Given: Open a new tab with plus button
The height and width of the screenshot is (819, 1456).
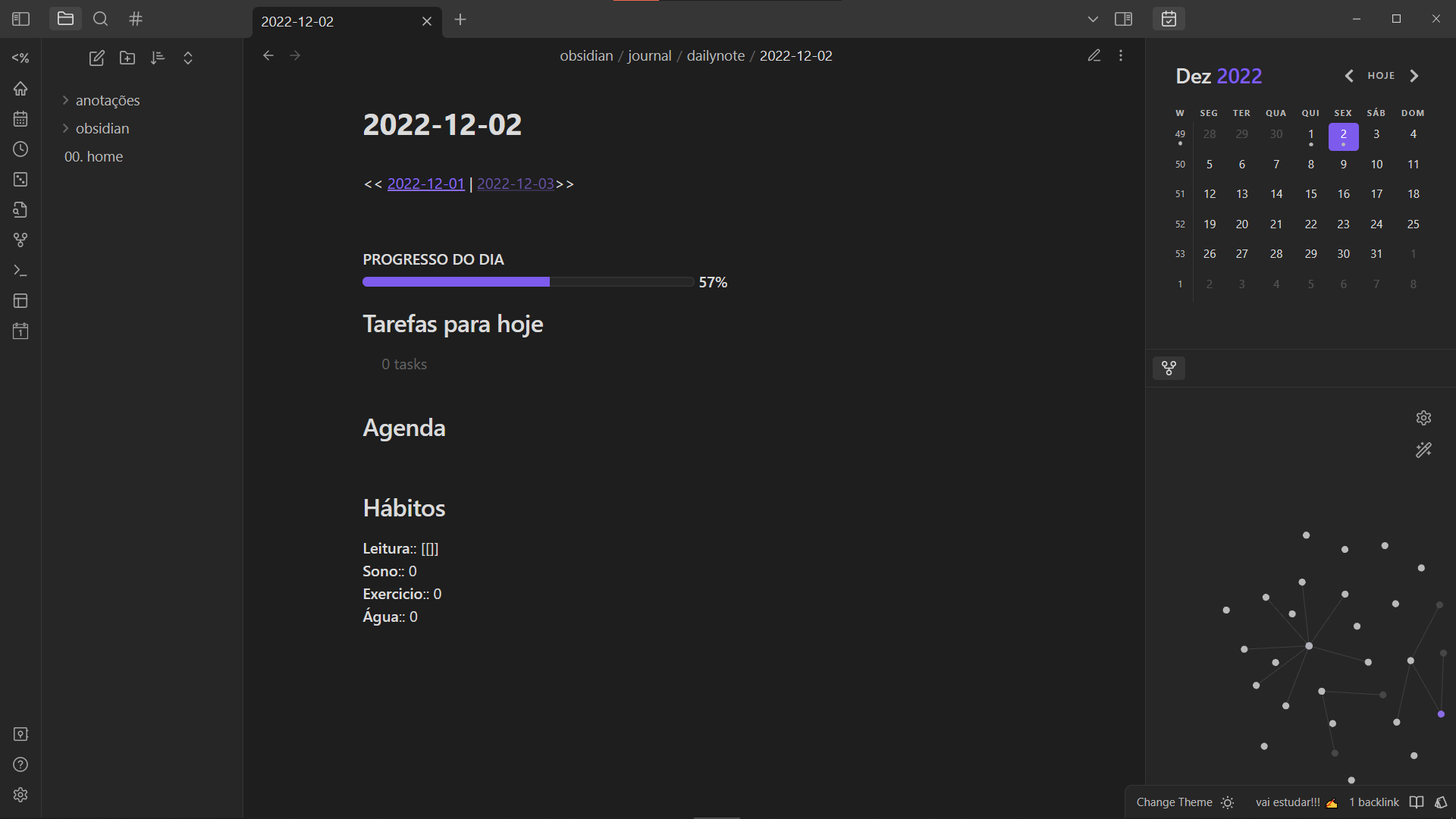Looking at the screenshot, I should pyautogui.click(x=460, y=20).
